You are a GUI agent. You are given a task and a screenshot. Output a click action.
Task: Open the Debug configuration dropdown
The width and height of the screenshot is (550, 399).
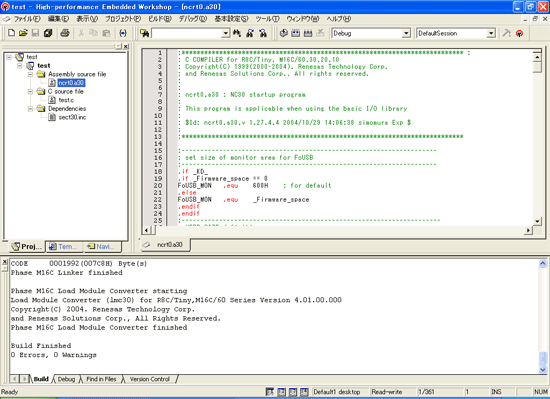pos(406,33)
